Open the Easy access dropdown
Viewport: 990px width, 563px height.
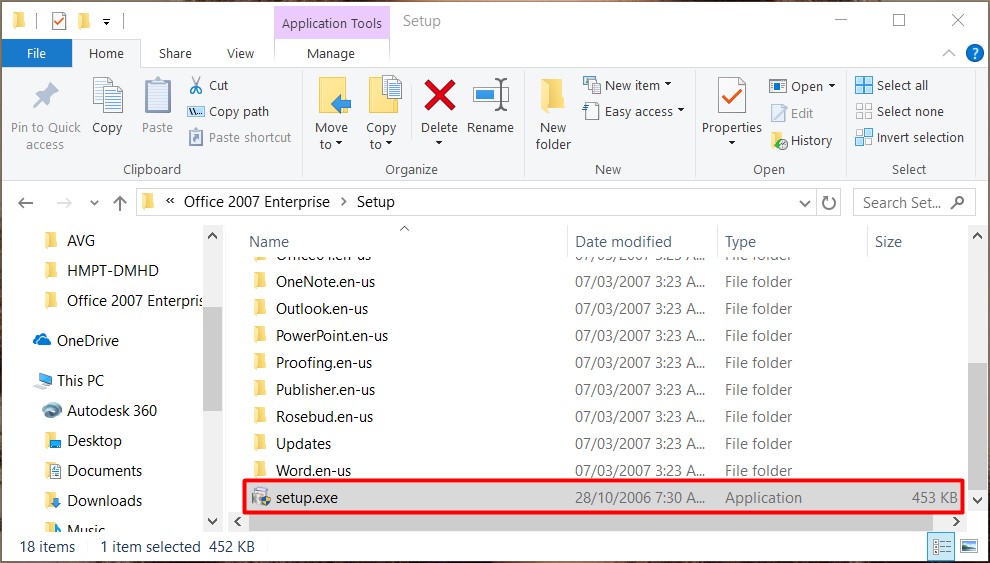click(x=681, y=111)
